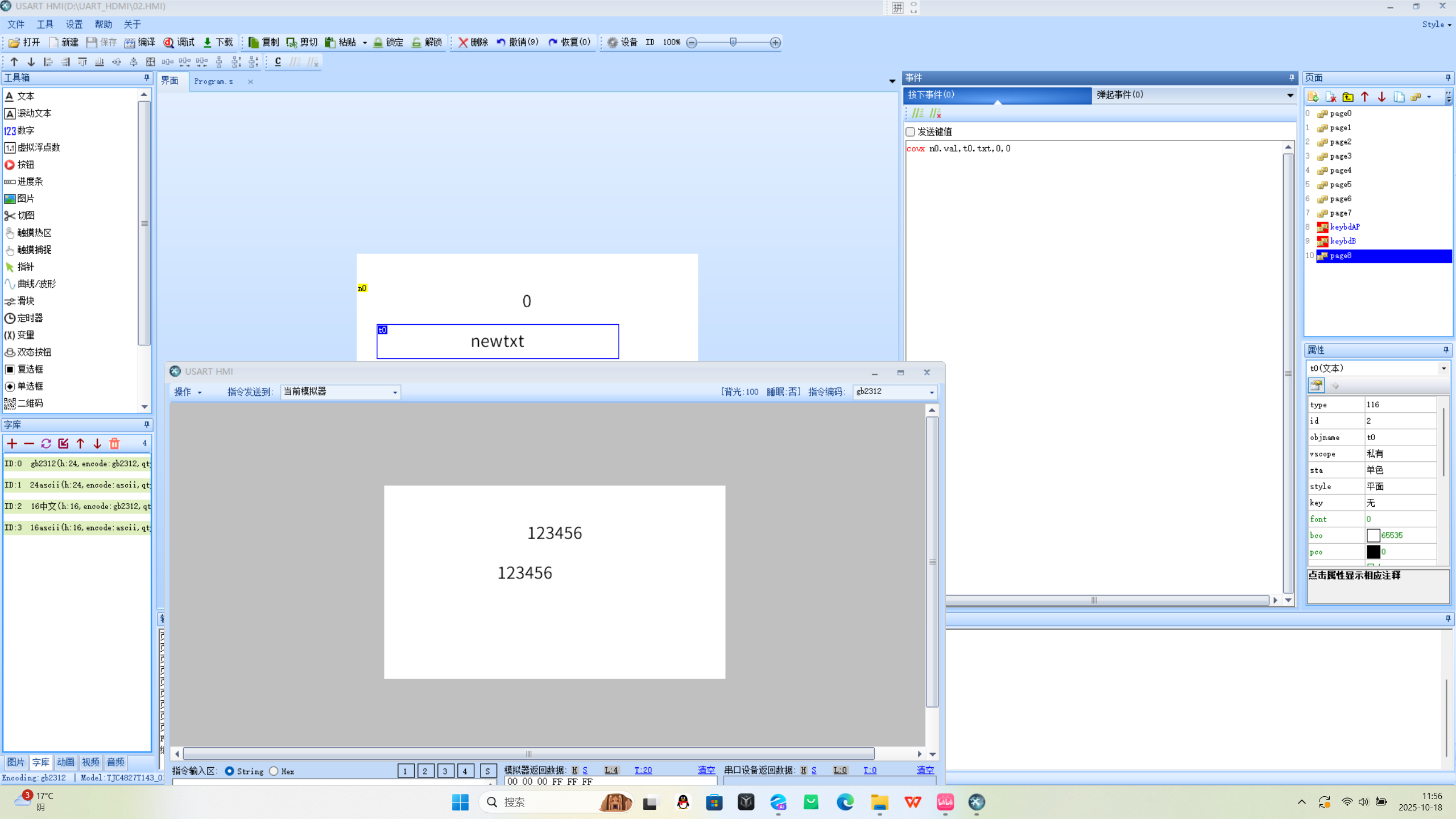Image resolution: width=1456 pixels, height=819 pixels.
Task: Click the font library trash delete icon
Action: [x=114, y=444]
